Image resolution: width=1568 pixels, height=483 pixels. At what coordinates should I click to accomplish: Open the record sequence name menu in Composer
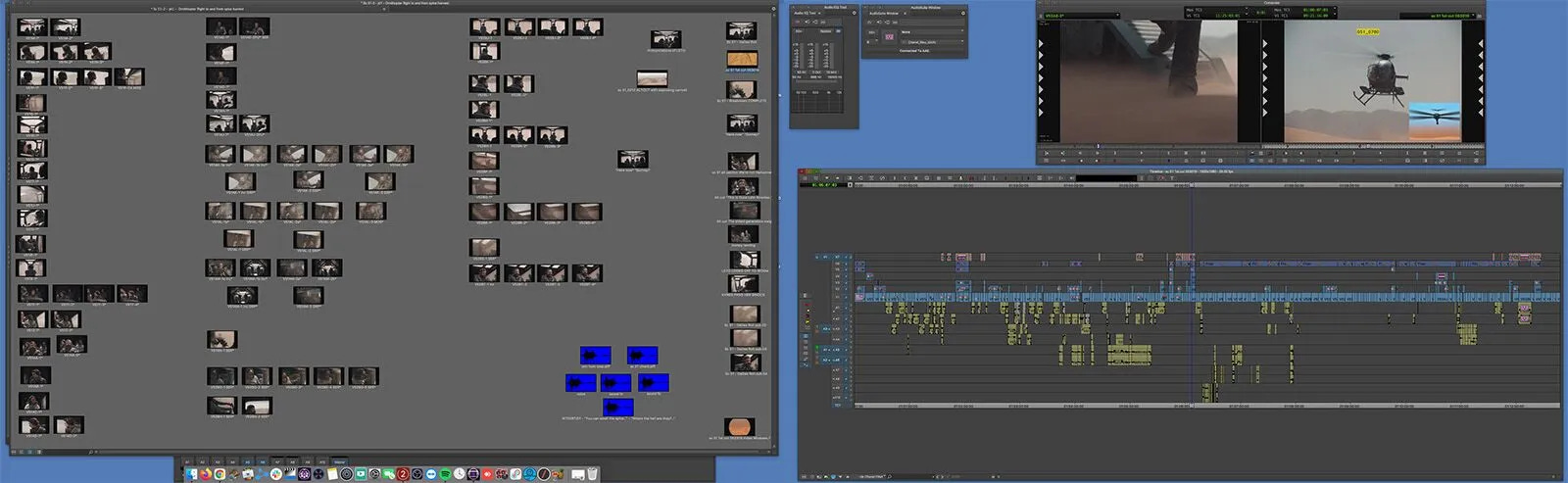pos(1438,15)
